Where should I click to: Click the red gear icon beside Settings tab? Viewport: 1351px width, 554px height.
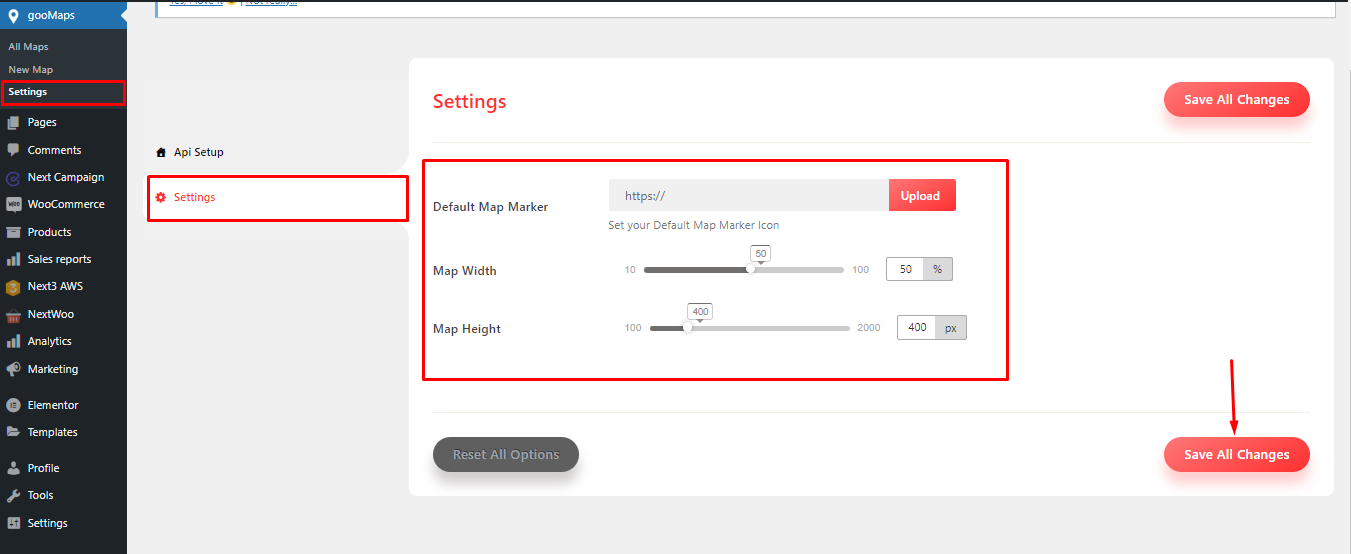[x=161, y=197]
